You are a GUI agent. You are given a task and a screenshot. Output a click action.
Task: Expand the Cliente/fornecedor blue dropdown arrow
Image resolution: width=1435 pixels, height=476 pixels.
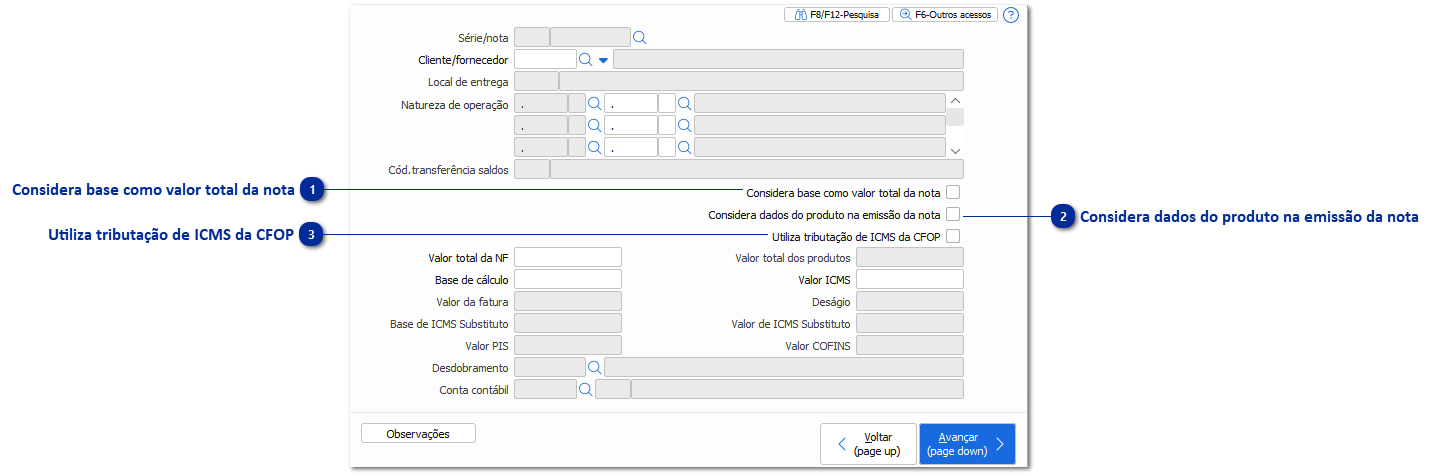(x=603, y=61)
